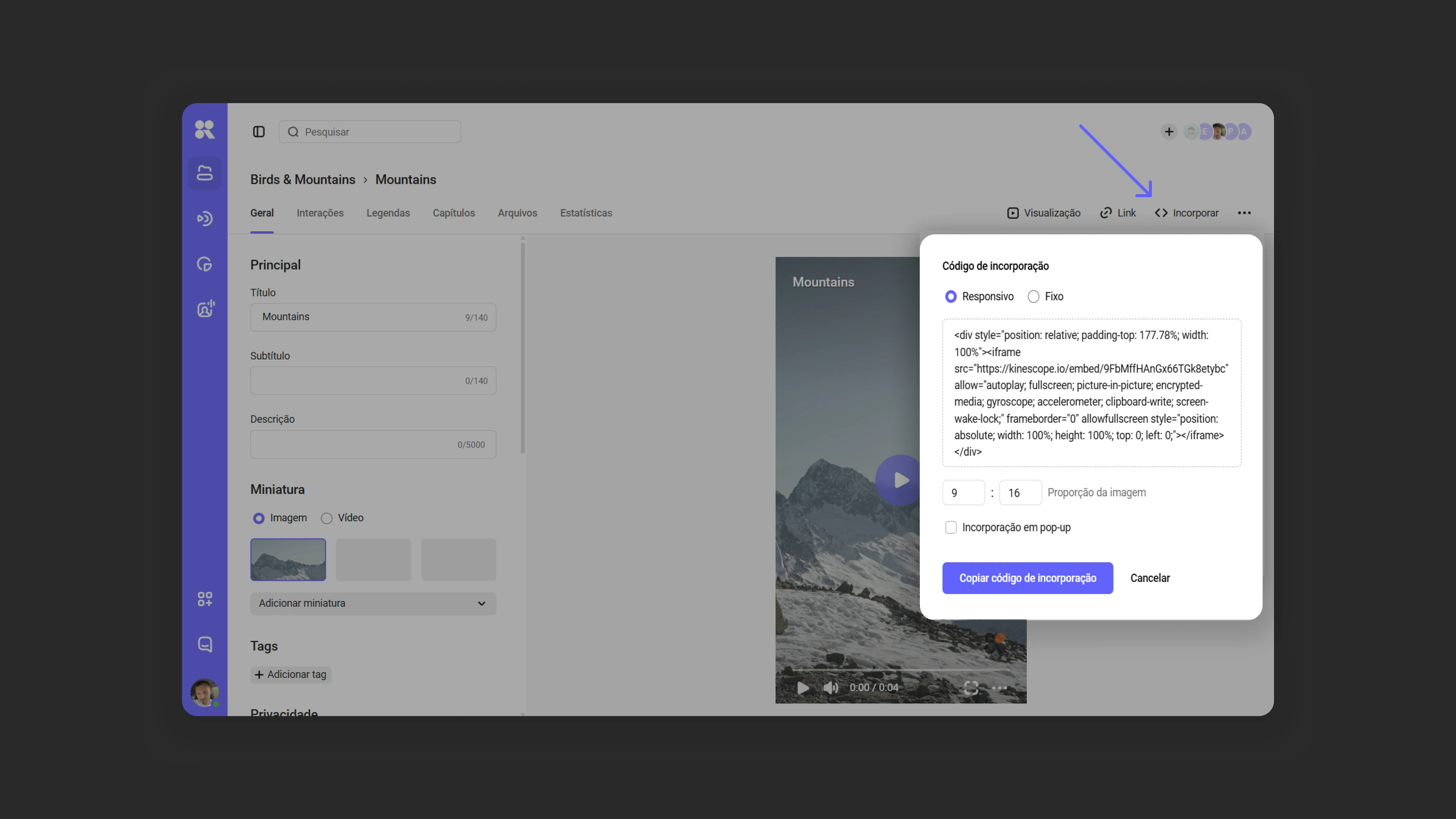Play the video in player bar
Screen dimensions: 1456x819
803,688
